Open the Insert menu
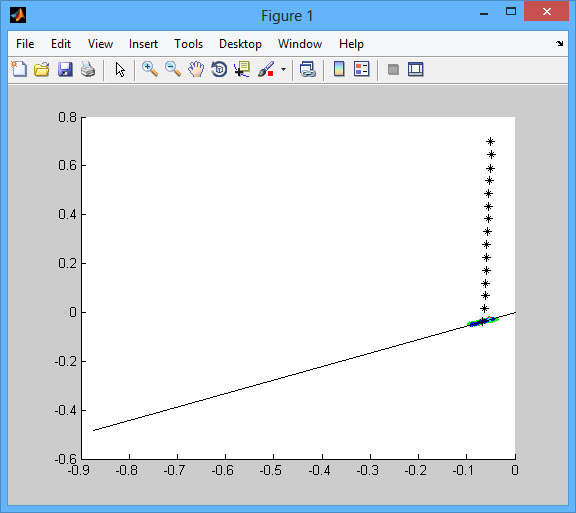The width and height of the screenshot is (576, 513). [143, 44]
